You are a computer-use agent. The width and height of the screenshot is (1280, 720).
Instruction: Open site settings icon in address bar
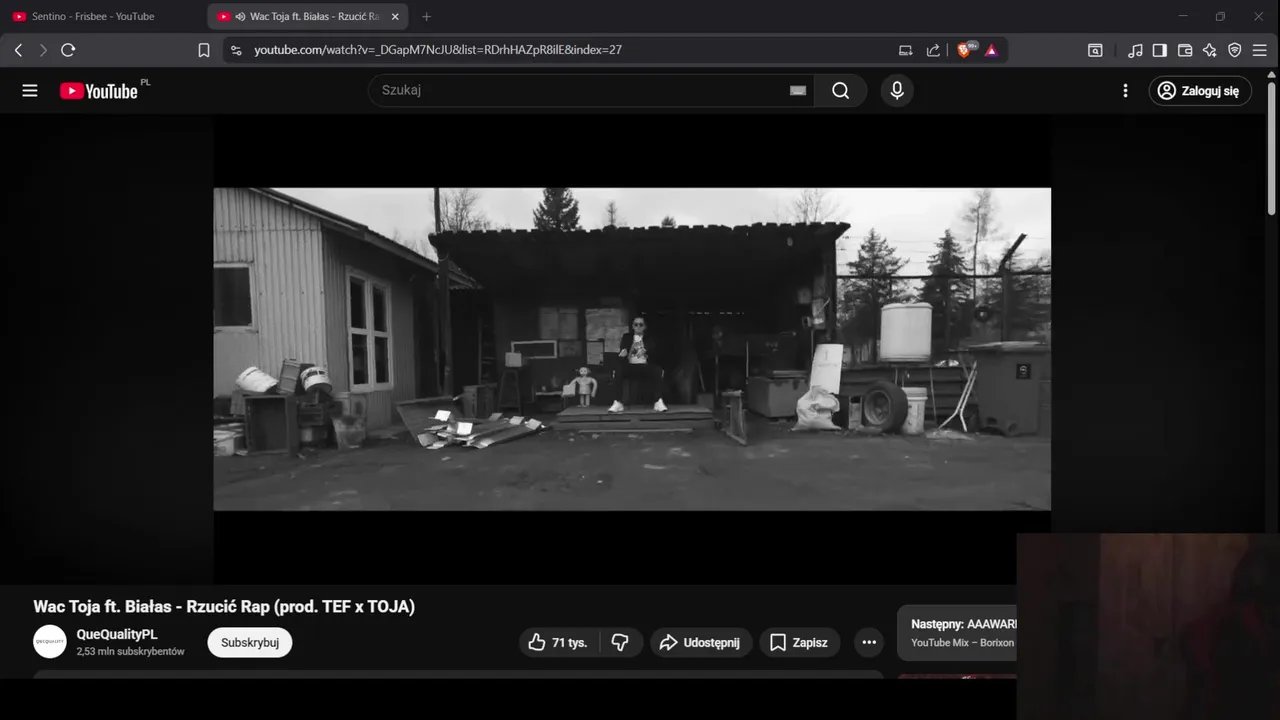point(236,50)
